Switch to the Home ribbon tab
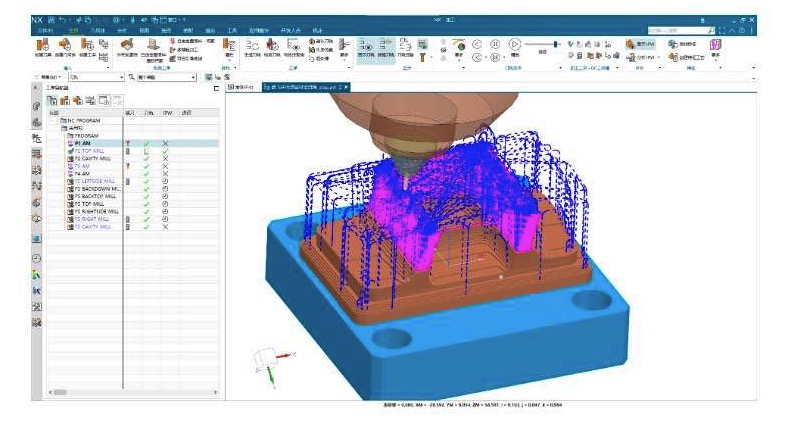Screen dimensions: 789x433 tap(73, 31)
